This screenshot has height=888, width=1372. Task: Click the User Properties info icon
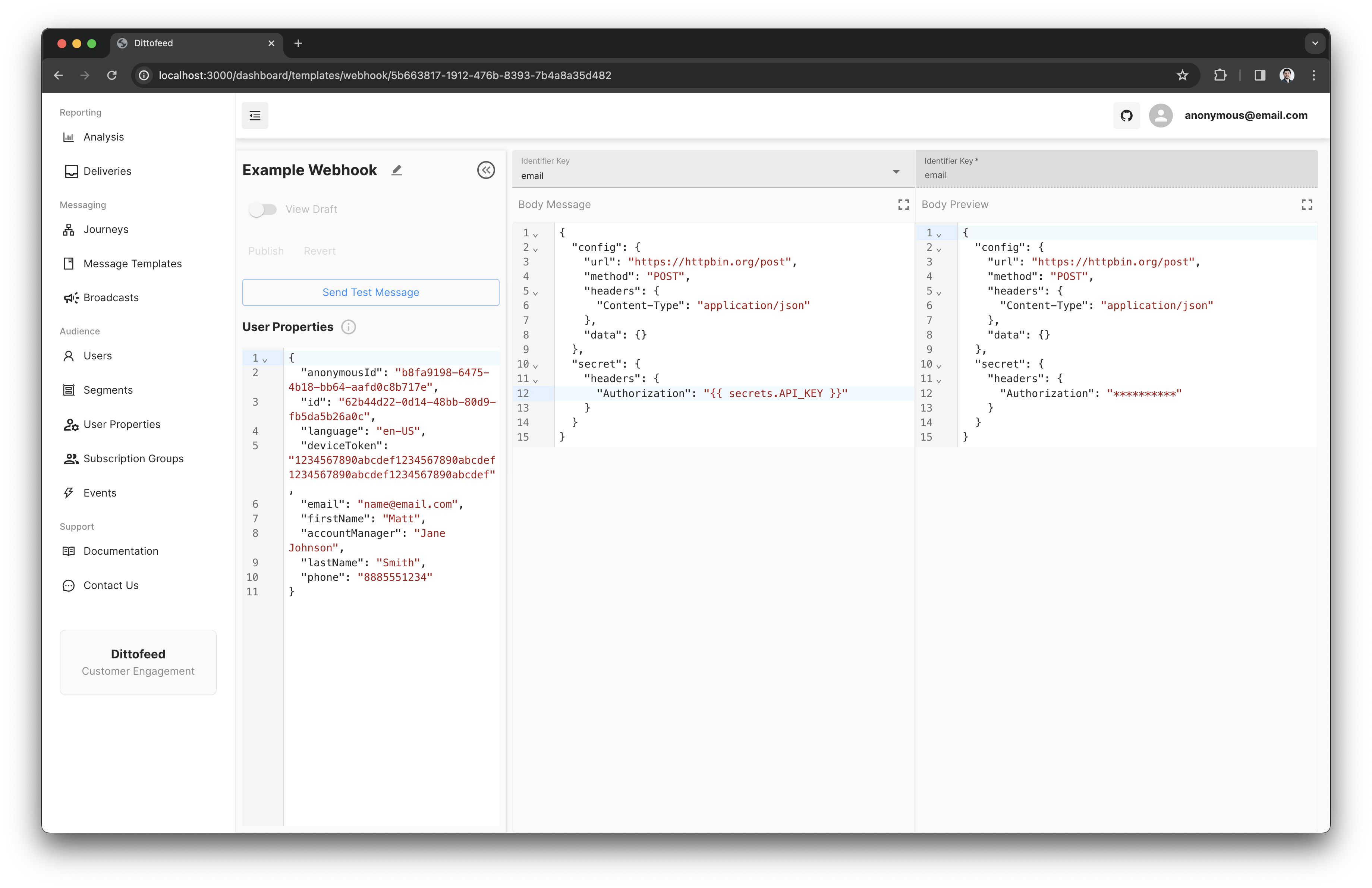(348, 327)
